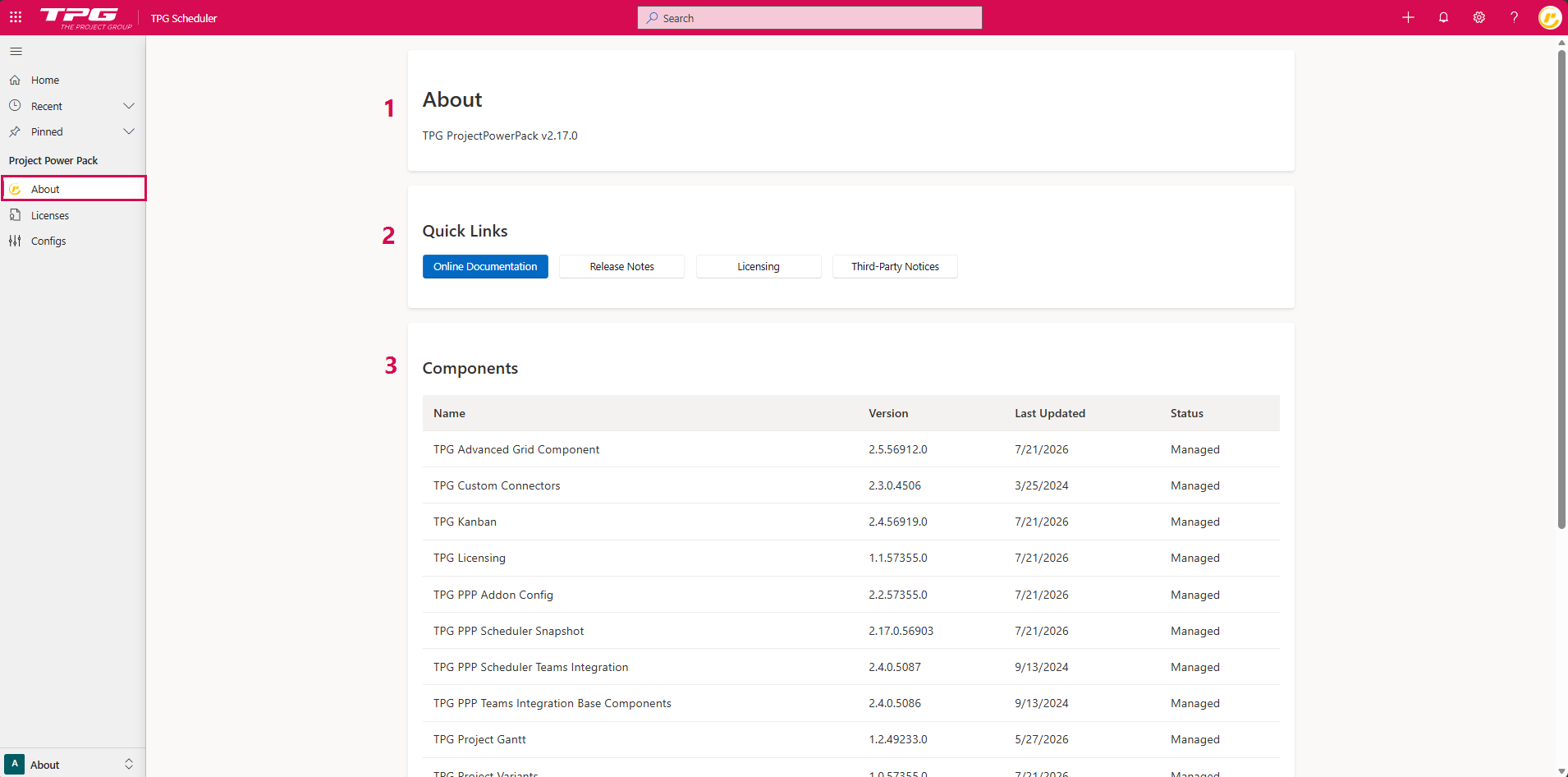Click the Name column header
Image resolution: width=1568 pixels, height=777 pixels.
449,413
